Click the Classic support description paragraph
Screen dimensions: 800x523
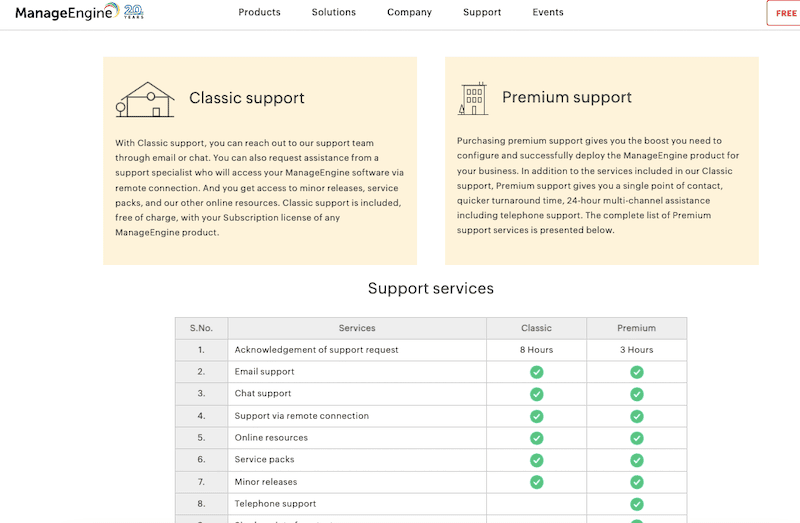click(259, 188)
